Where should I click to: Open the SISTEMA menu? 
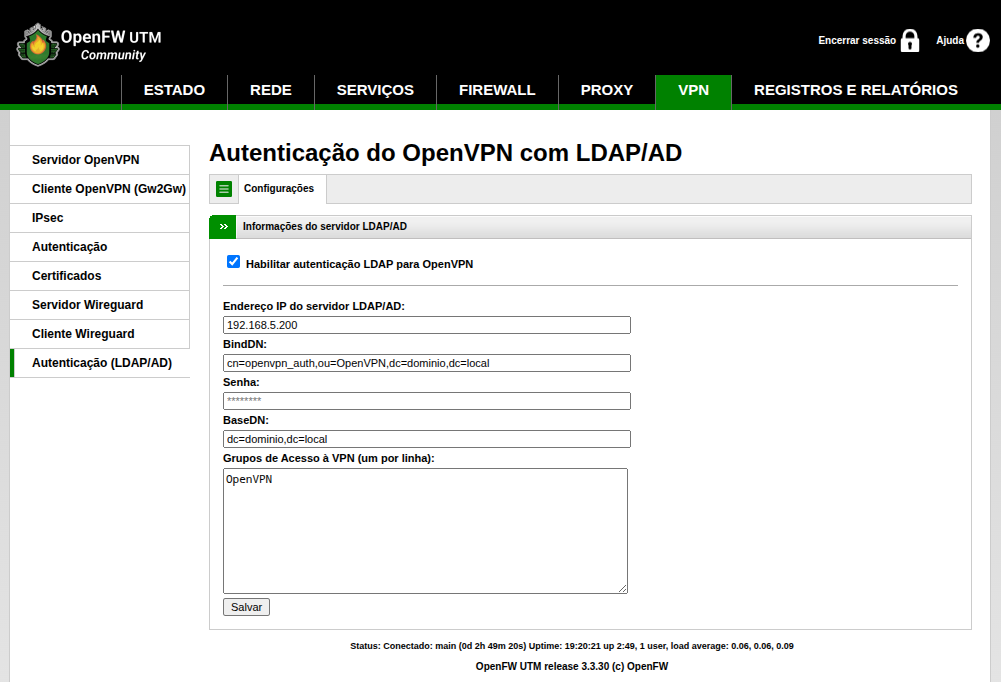click(x=65, y=90)
